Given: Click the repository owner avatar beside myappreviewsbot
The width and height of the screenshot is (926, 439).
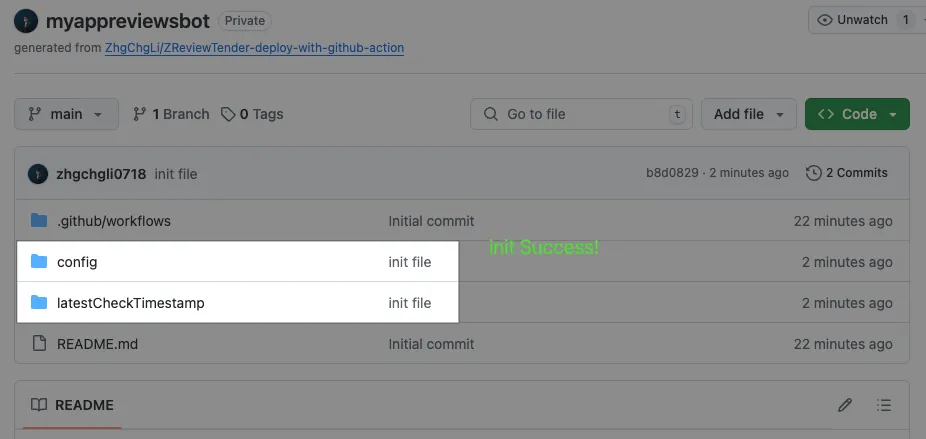Looking at the screenshot, I should point(26,21).
